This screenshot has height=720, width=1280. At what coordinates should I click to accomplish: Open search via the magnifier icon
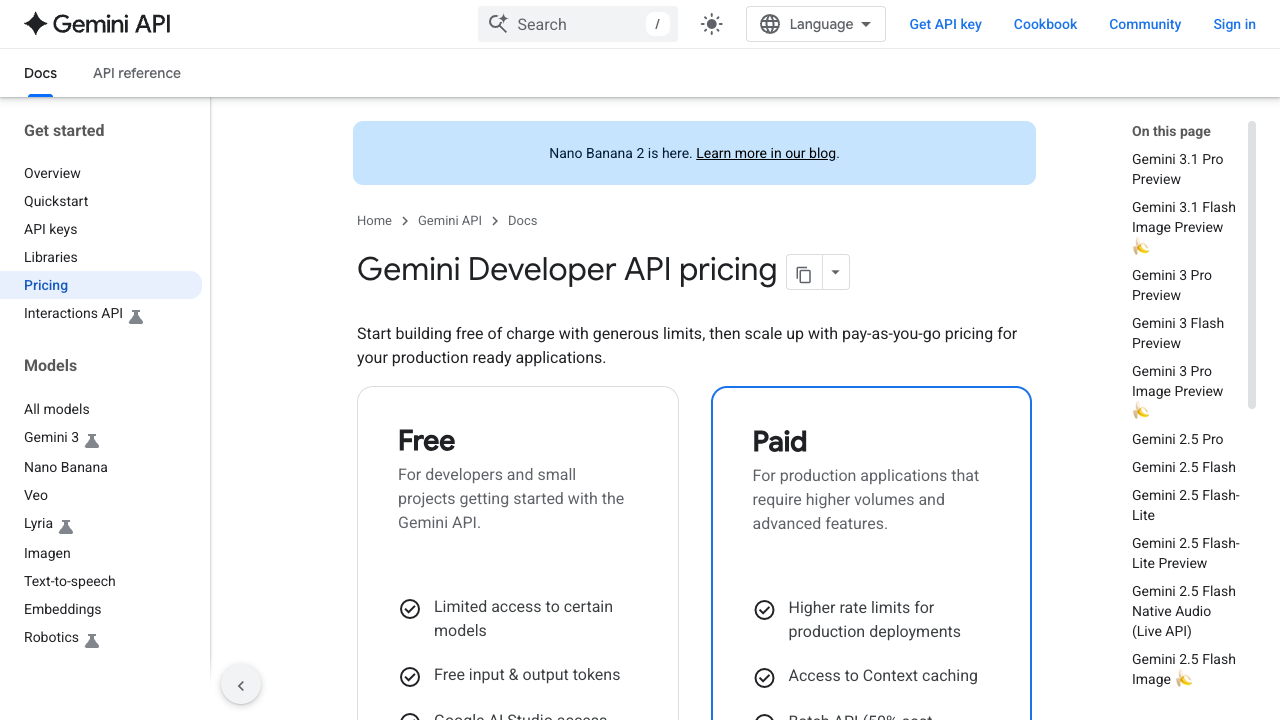tap(498, 23)
